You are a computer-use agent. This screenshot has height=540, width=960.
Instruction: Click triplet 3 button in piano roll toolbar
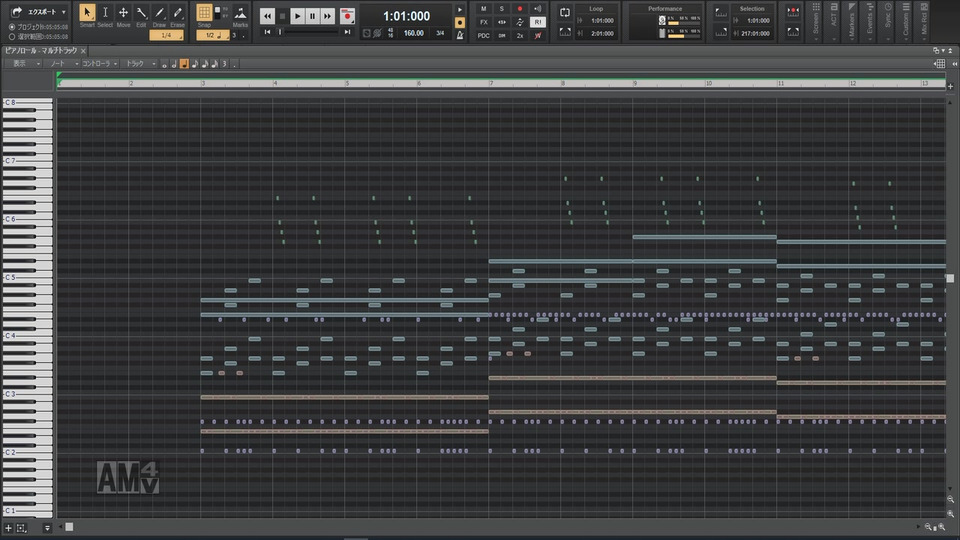(x=225, y=64)
